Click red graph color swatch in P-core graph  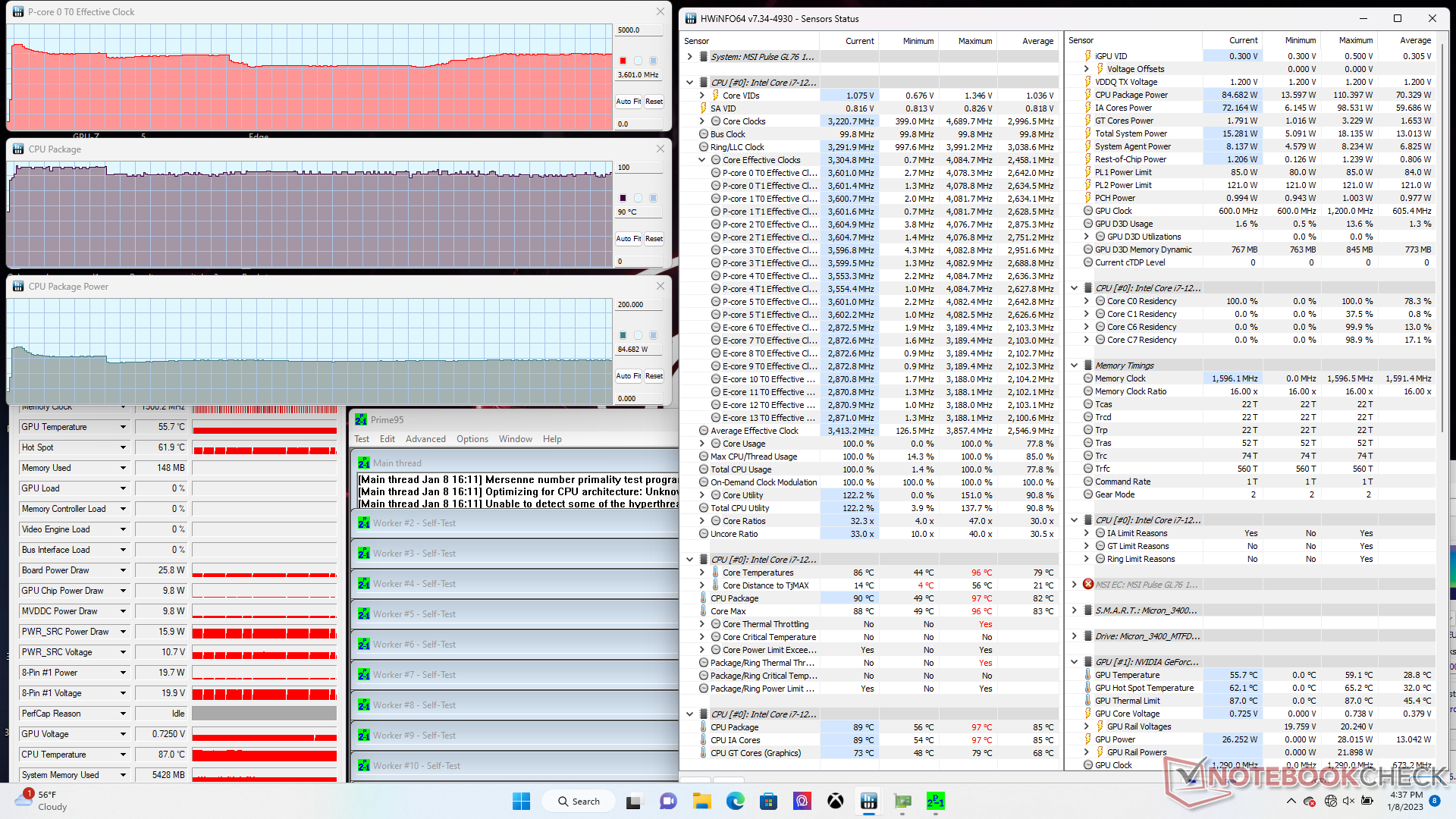623,61
